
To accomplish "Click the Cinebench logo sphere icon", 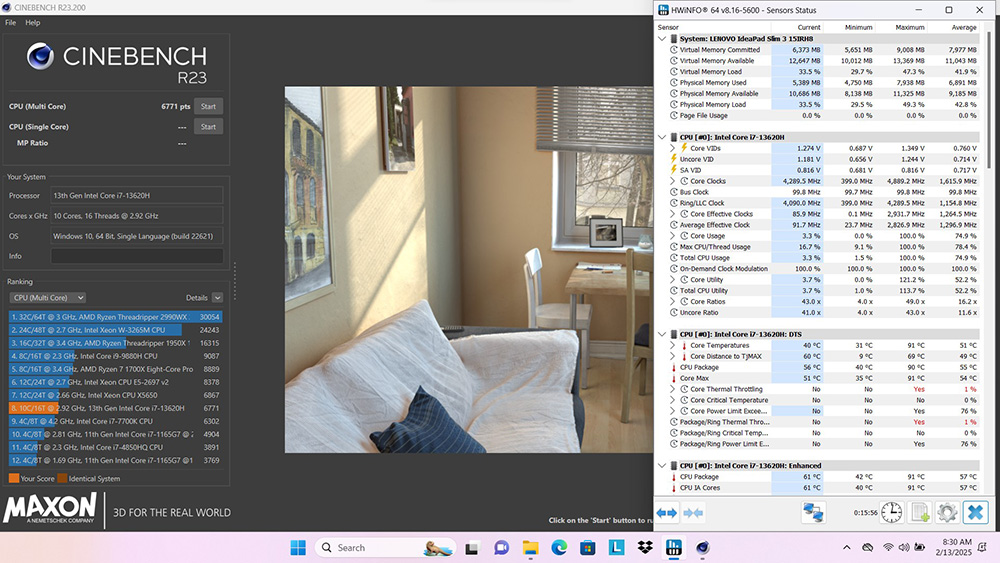I will (40, 56).
